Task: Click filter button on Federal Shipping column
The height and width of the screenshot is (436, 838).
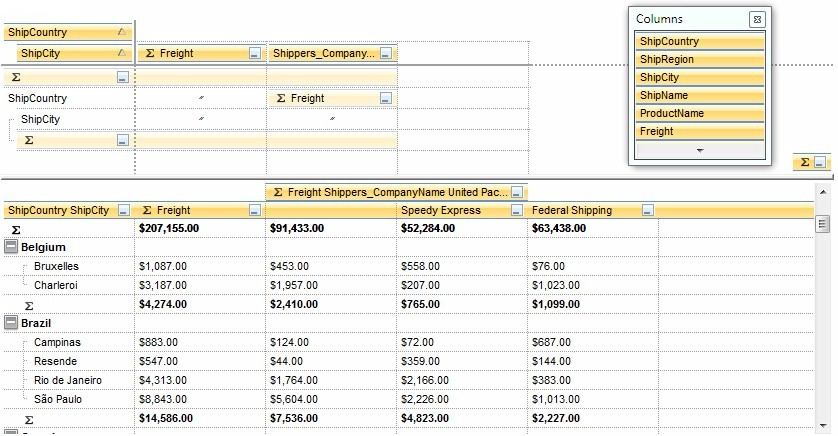Action: tap(648, 210)
